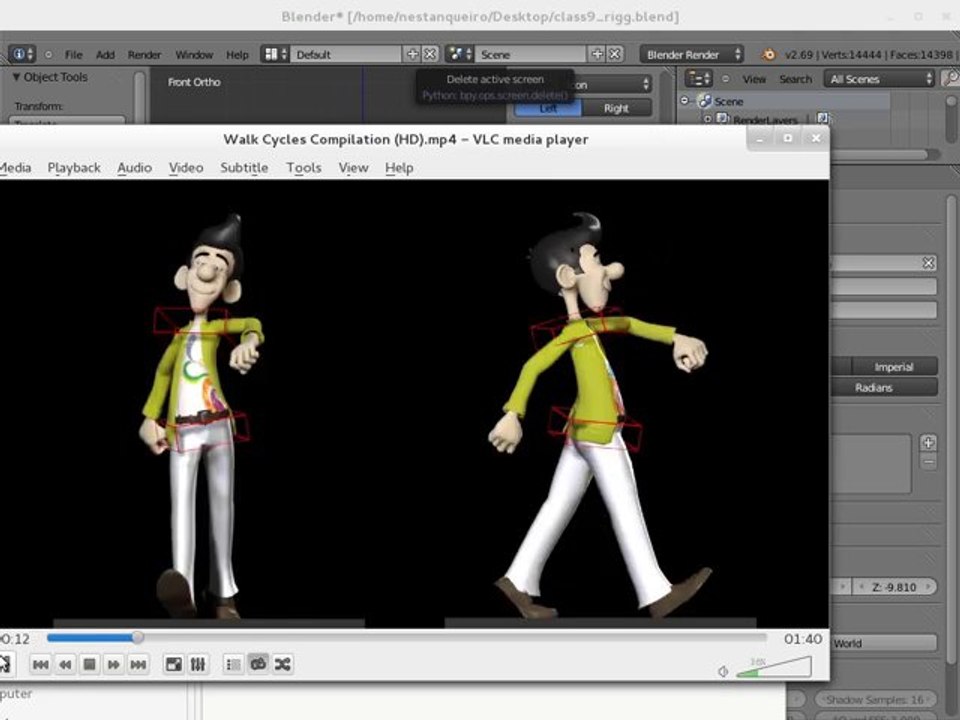Open the outliner Search menu

click(x=795, y=80)
